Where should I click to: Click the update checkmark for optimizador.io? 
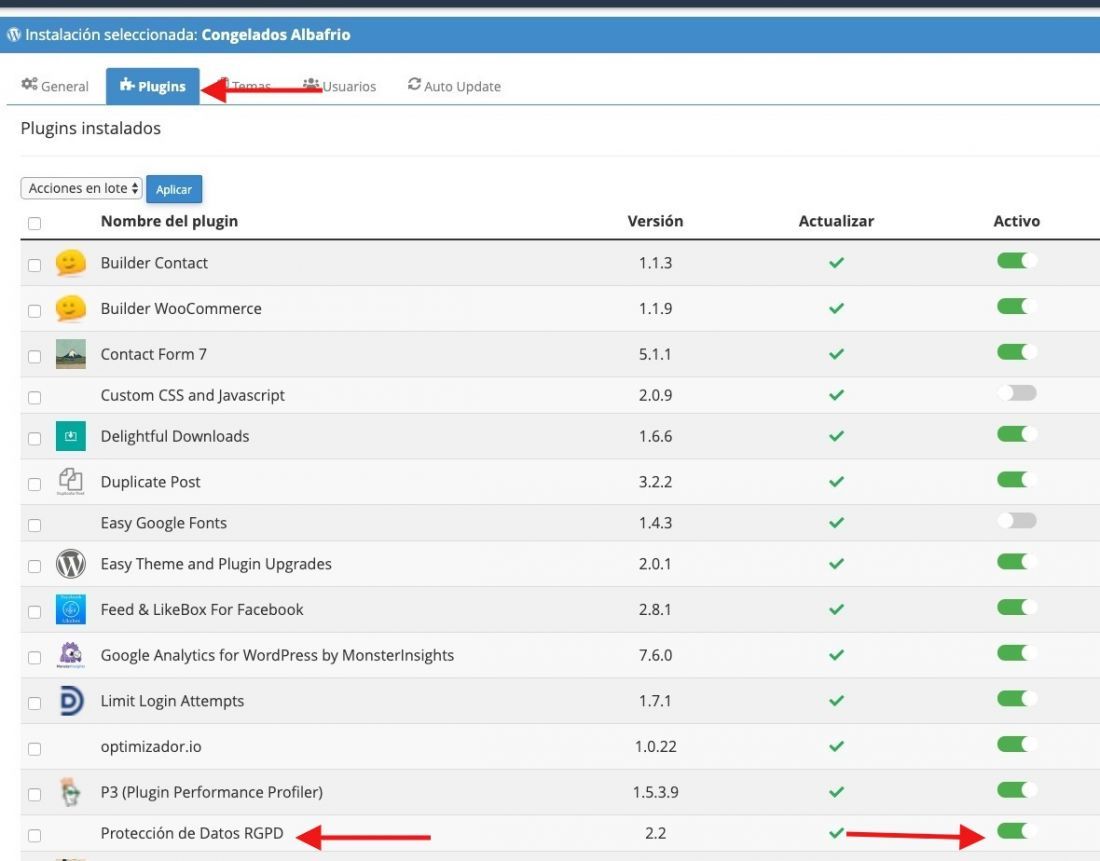click(836, 746)
